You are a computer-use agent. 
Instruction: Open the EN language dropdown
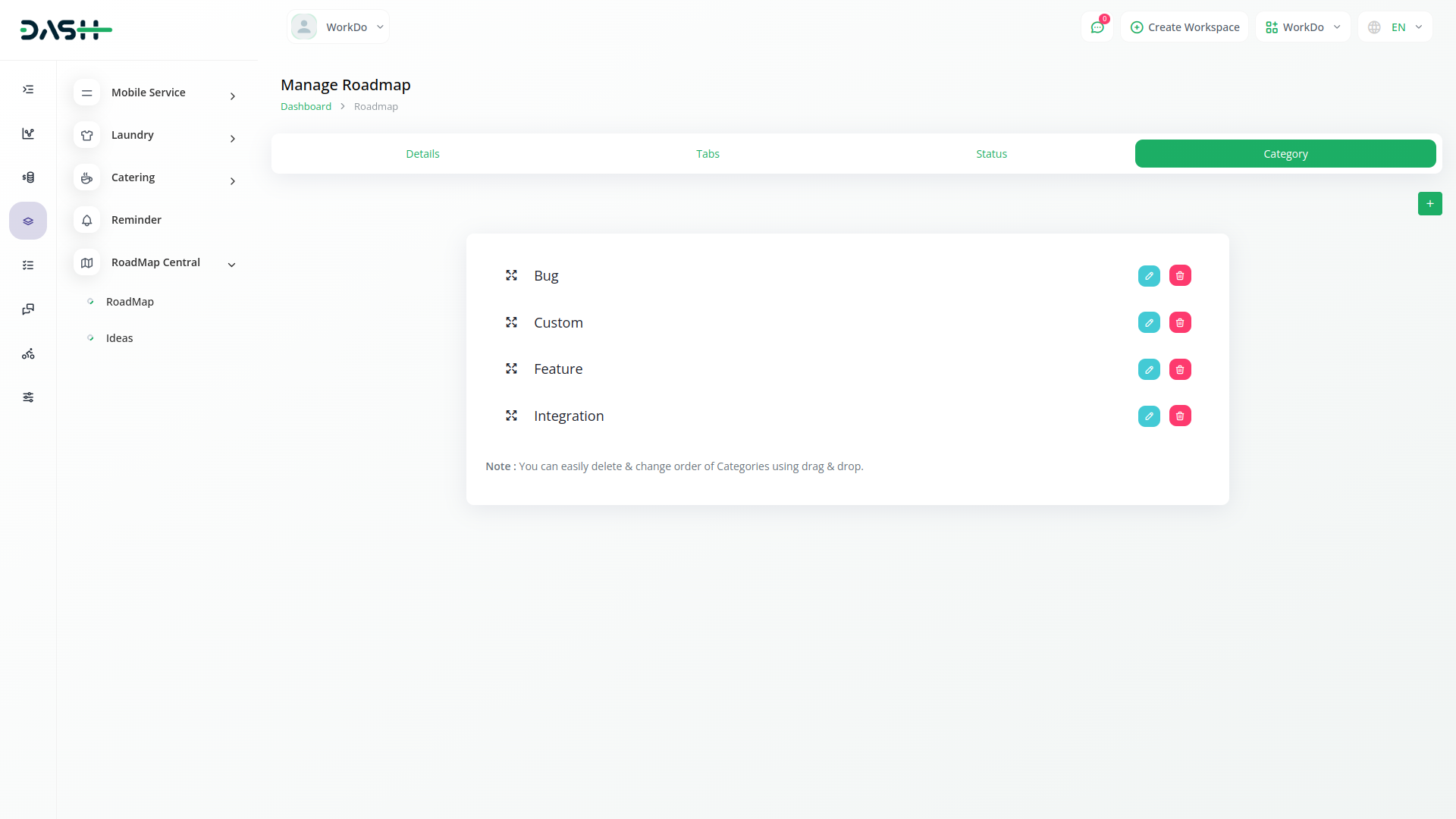pyautogui.click(x=1395, y=27)
